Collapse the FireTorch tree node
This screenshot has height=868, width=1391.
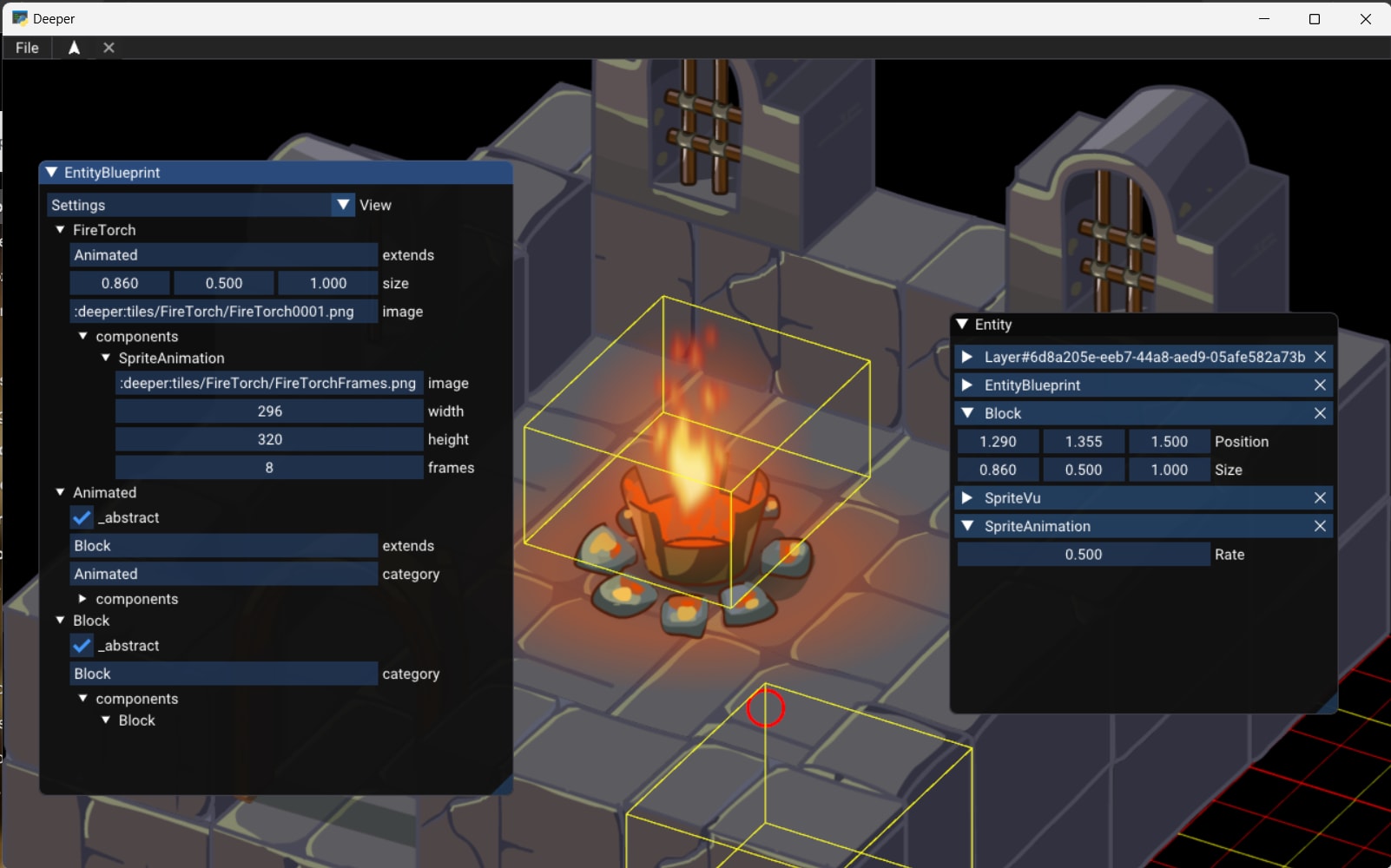tap(59, 230)
